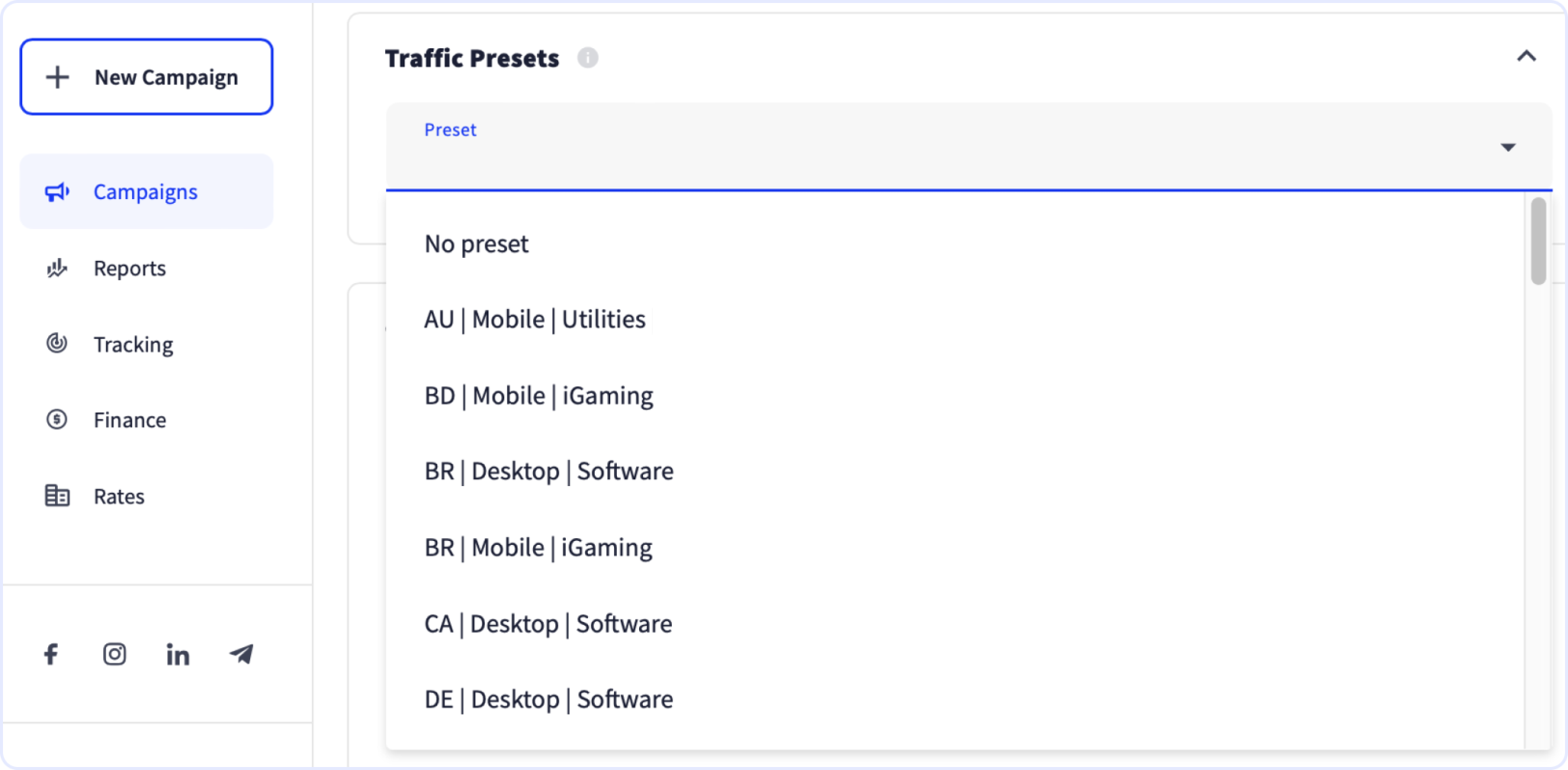Click the Tracking radar icon

[x=57, y=343]
